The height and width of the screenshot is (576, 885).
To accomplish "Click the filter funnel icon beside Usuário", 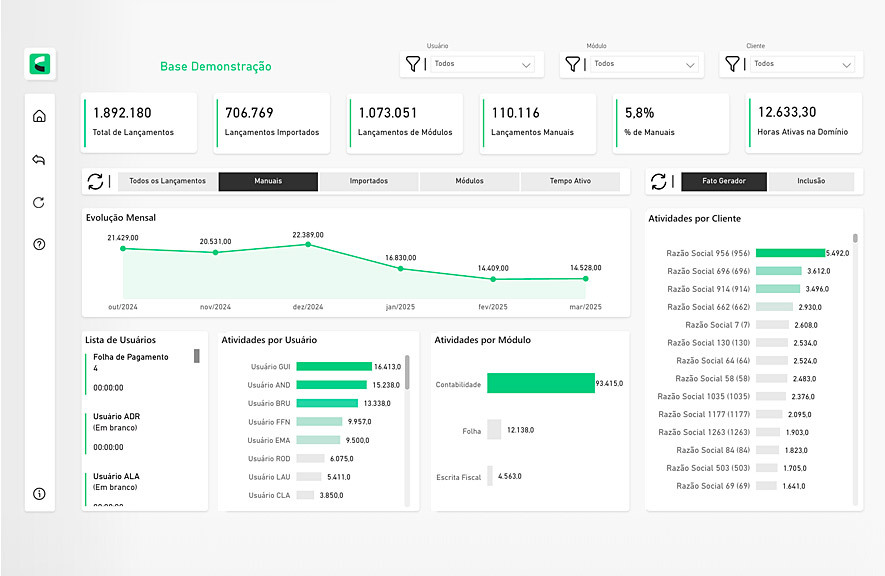I will [x=412, y=64].
